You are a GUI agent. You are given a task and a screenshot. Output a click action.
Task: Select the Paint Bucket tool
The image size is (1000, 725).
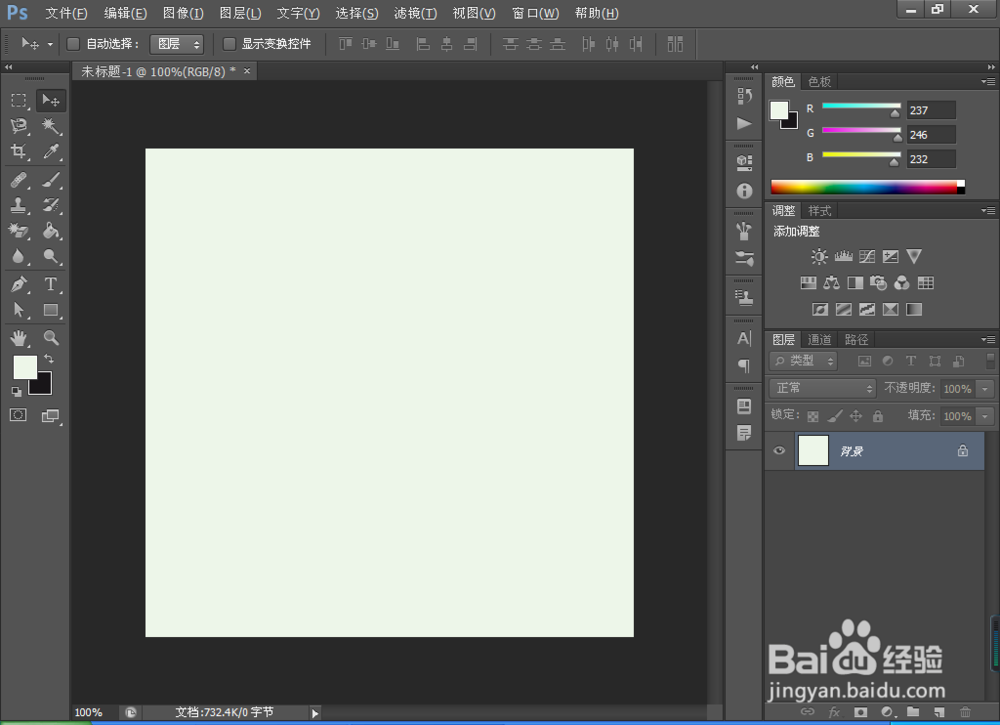(x=50, y=231)
